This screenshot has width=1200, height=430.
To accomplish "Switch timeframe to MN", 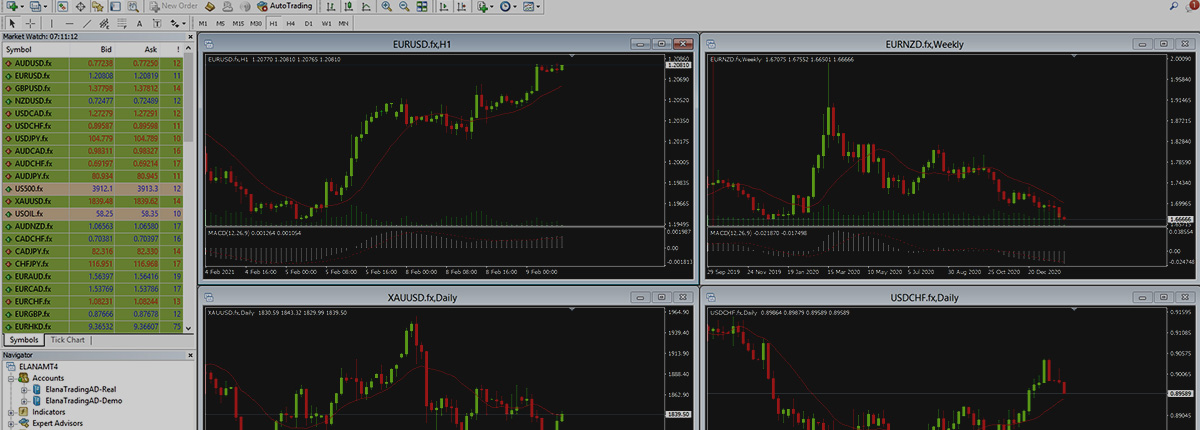I will [x=343, y=23].
